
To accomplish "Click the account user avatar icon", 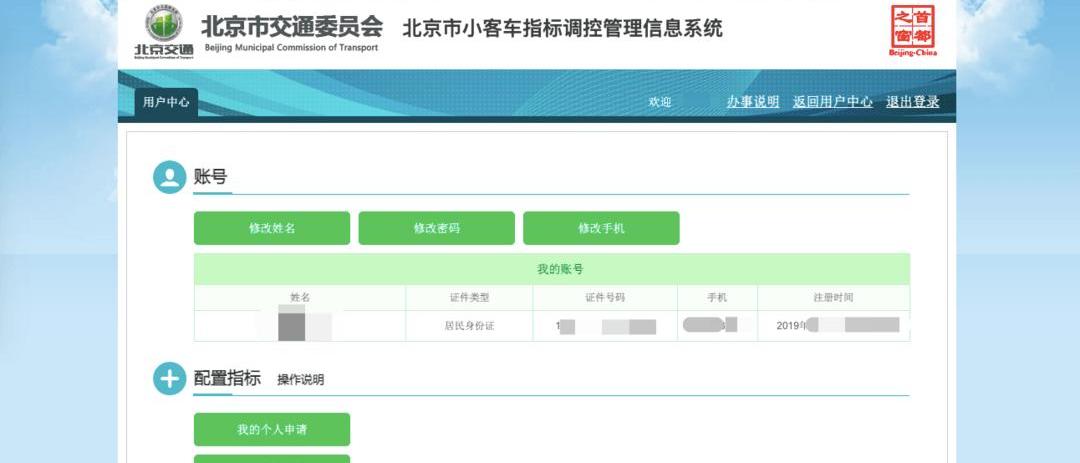I will [169, 177].
